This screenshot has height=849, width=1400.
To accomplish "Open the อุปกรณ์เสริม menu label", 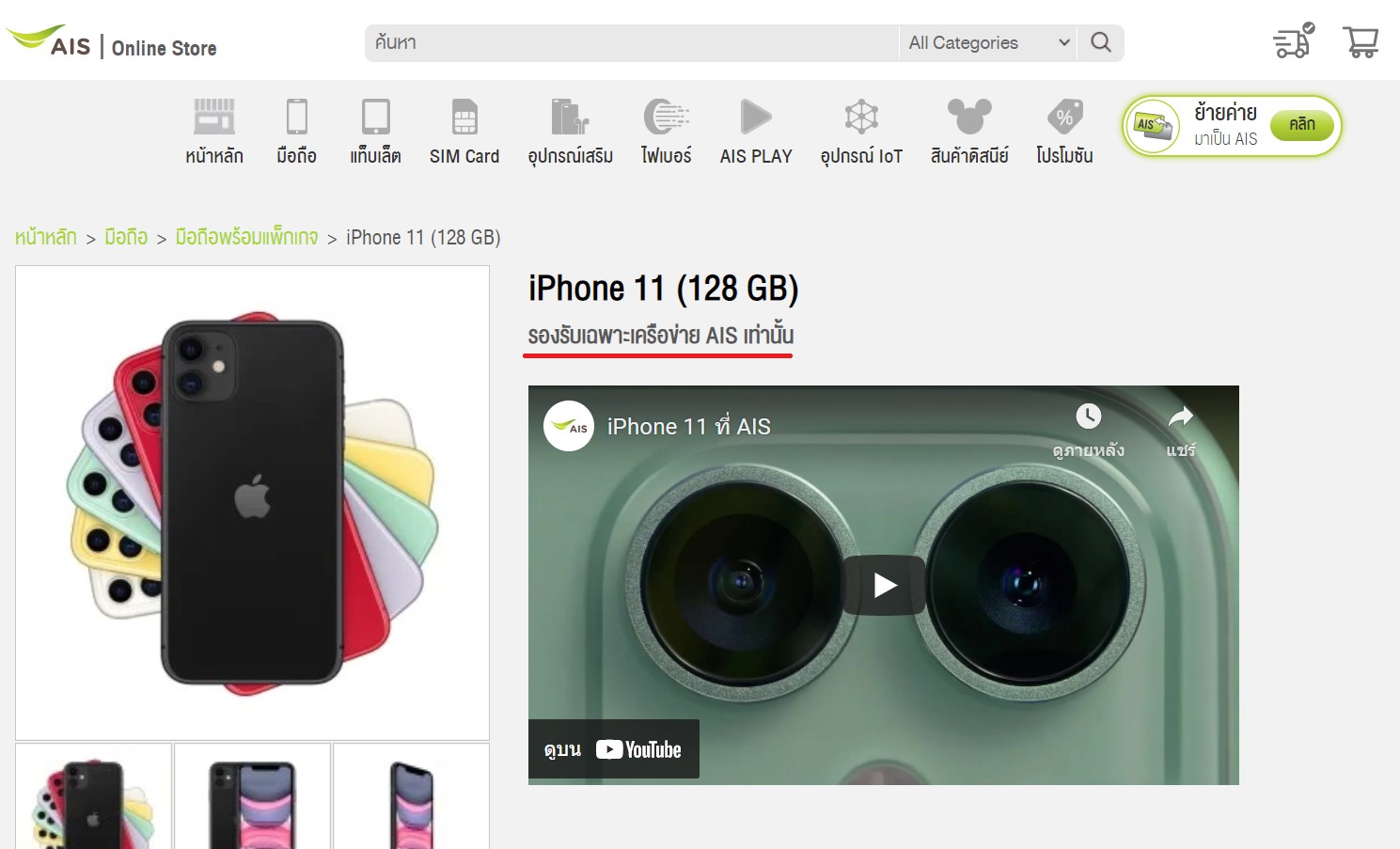I will coord(571,156).
